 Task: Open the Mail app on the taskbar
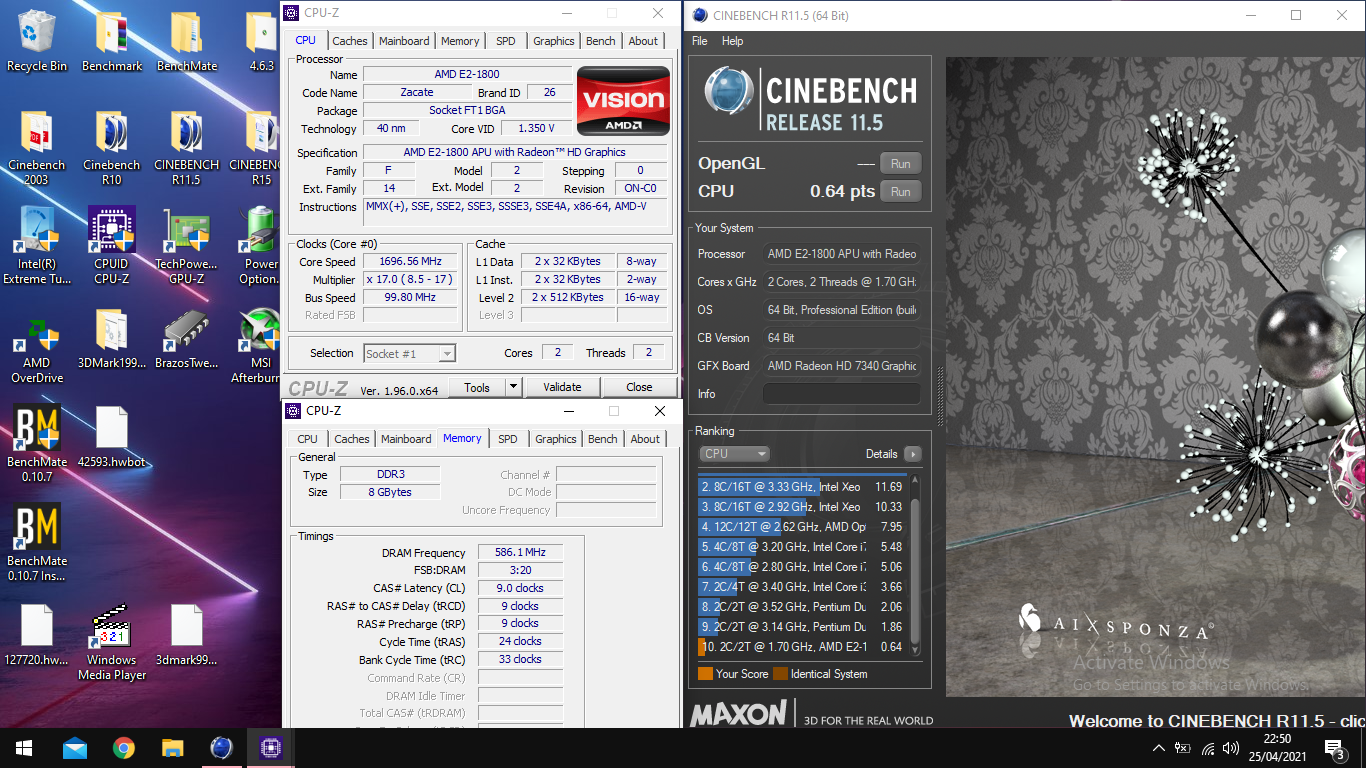(75, 748)
